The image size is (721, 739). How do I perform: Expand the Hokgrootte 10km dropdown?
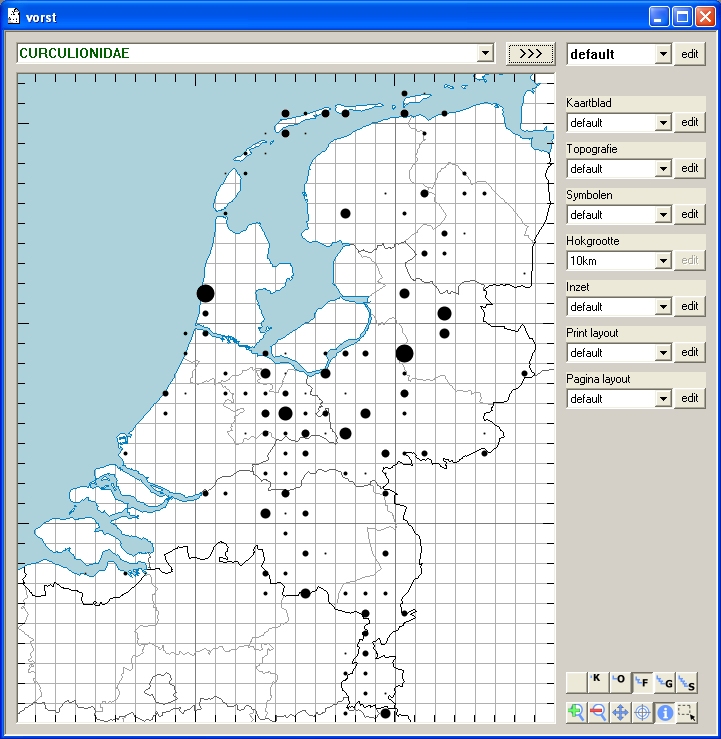coord(662,261)
